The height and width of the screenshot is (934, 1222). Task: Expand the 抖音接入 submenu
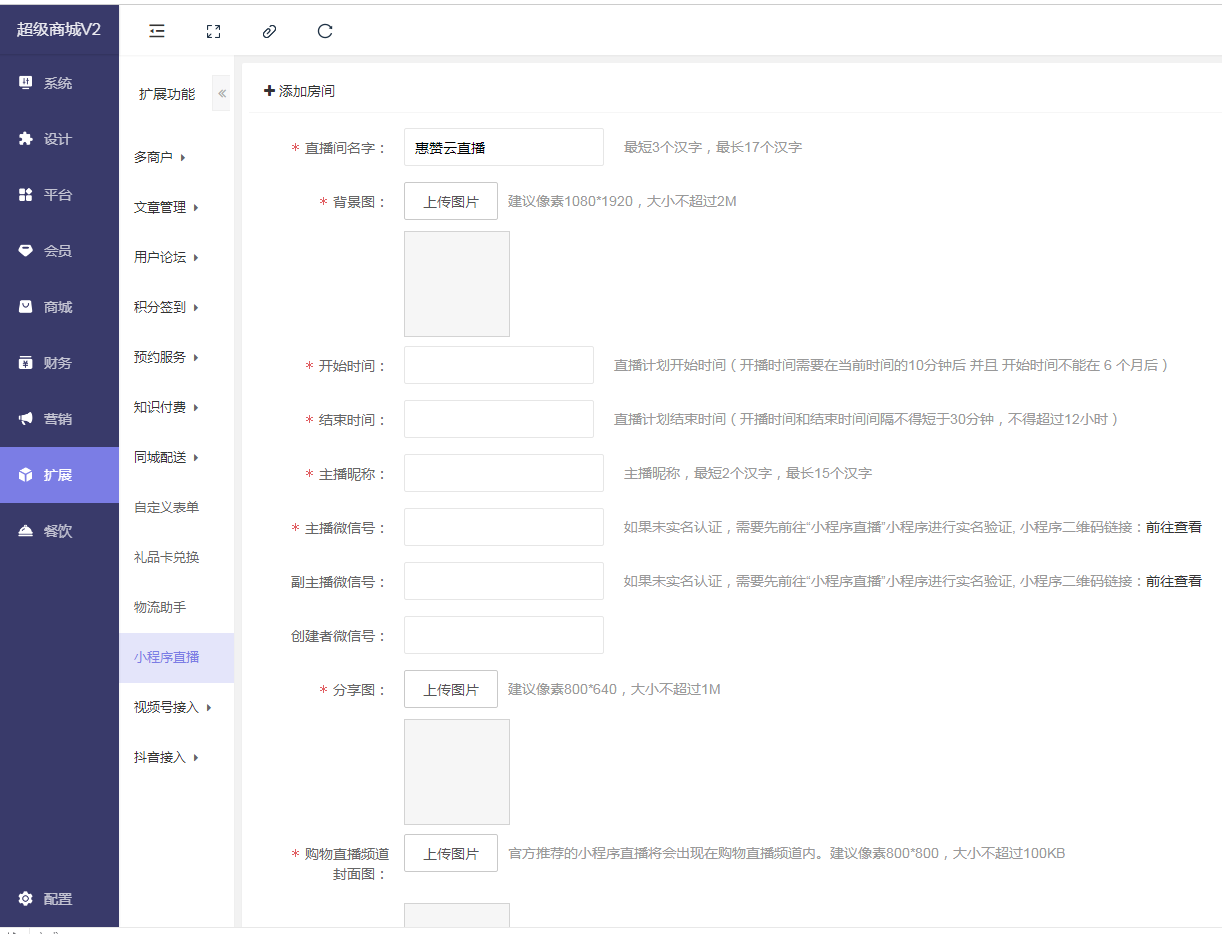(x=166, y=757)
